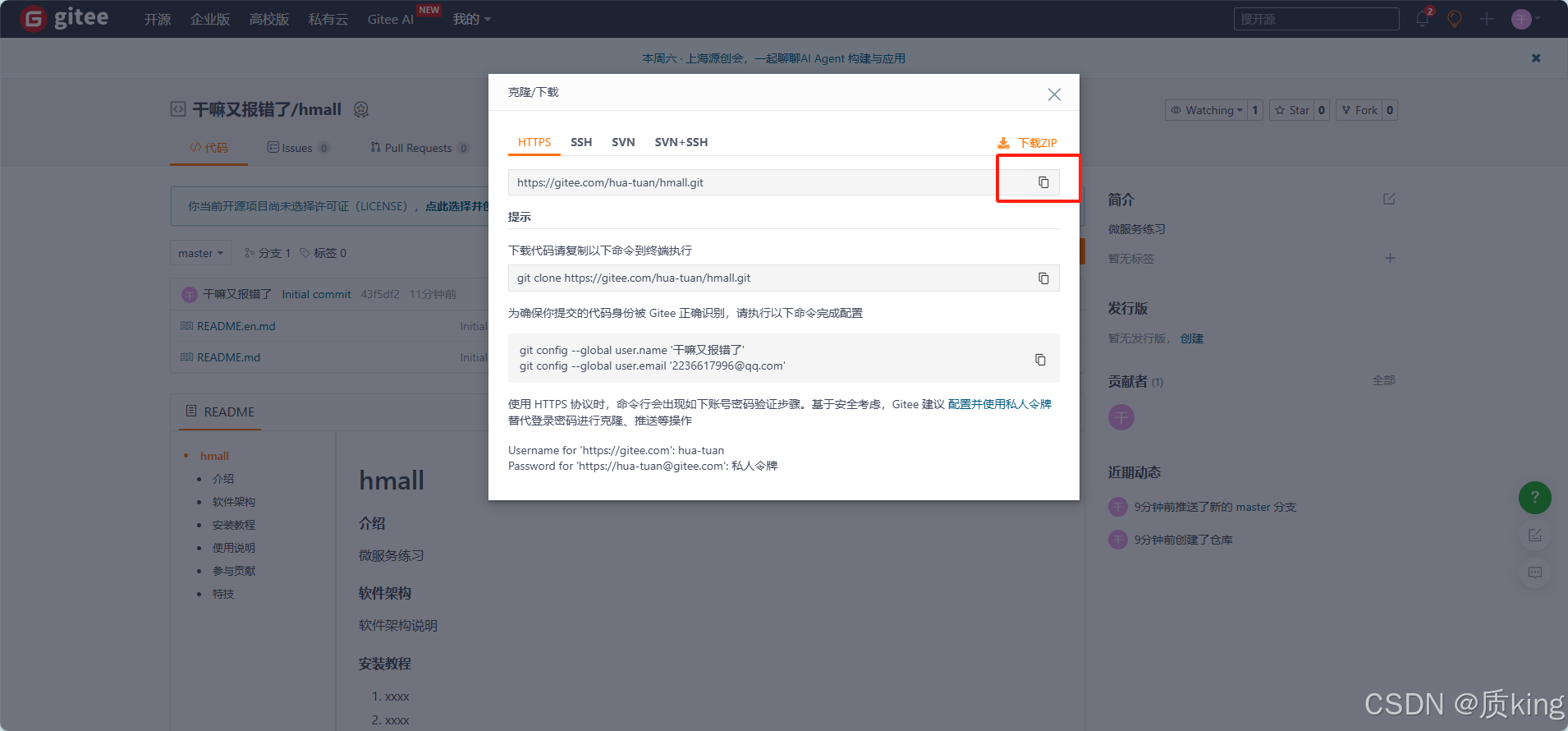
Task: Open commit author 干嘛又报错了
Action: (x=237, y=294)
